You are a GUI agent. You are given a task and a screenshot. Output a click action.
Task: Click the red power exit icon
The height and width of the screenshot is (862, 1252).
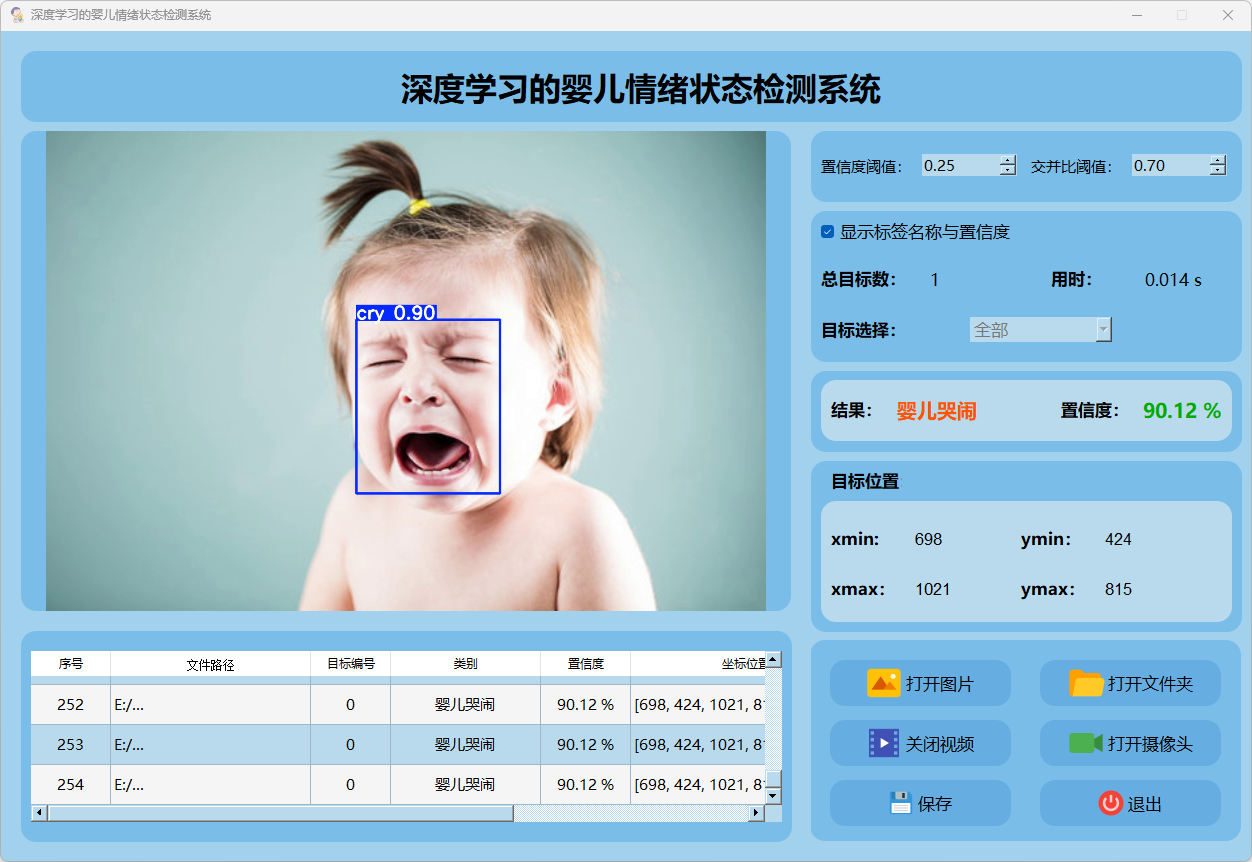click(x=1110, y=803)
